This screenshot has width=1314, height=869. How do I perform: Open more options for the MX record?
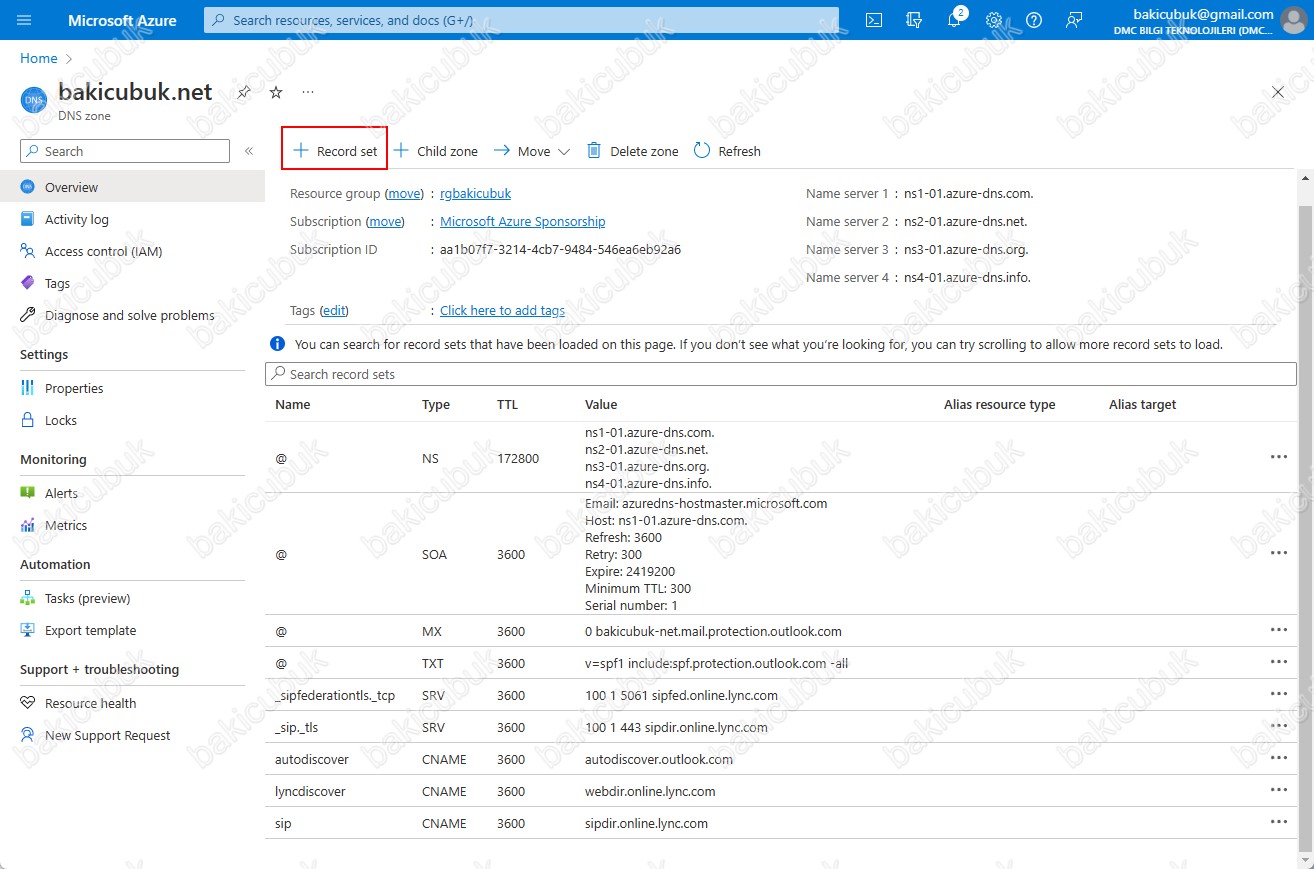[x=1278, y=630]
